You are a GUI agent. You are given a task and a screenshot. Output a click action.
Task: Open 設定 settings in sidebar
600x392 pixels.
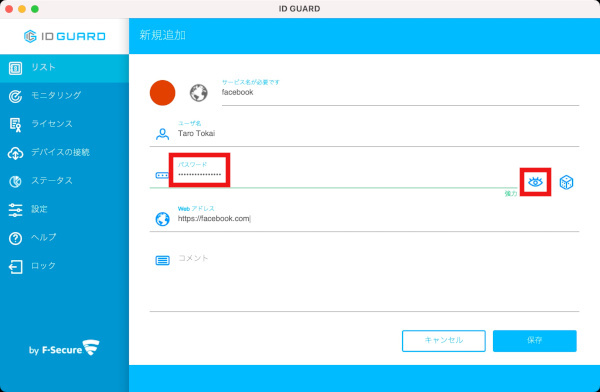point(64,209)
